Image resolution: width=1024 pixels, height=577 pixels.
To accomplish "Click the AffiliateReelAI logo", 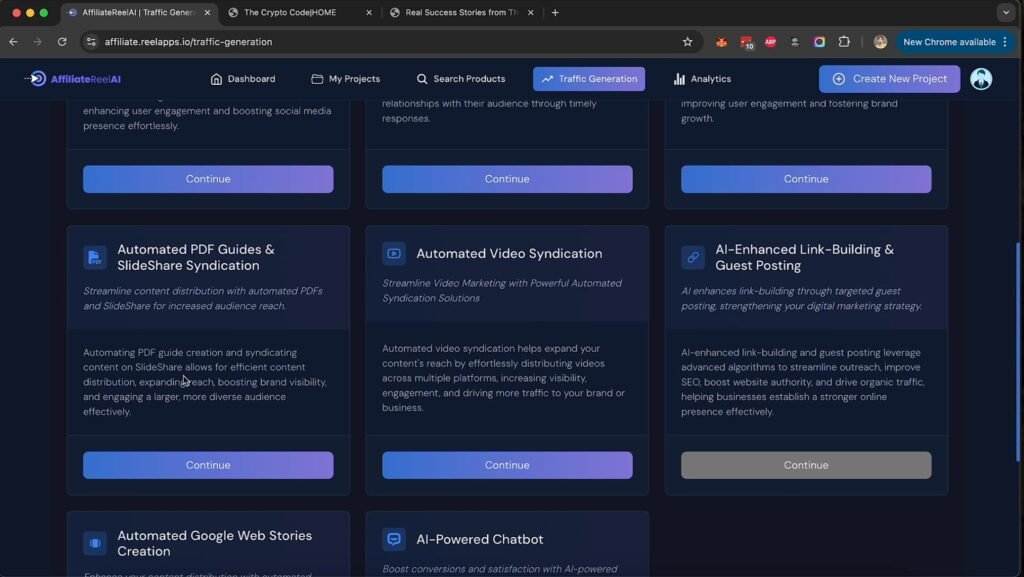I will click(73, 79).
